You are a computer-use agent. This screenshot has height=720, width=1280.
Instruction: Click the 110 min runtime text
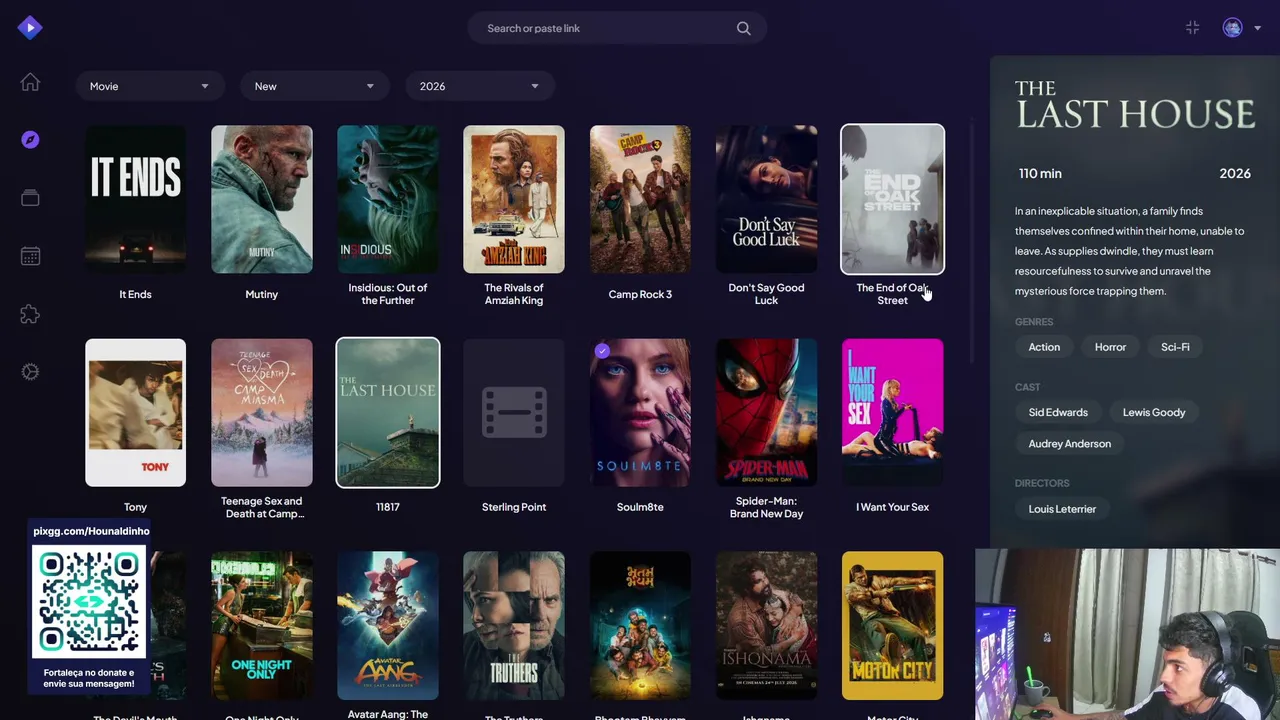click(x=1040, y=174)
